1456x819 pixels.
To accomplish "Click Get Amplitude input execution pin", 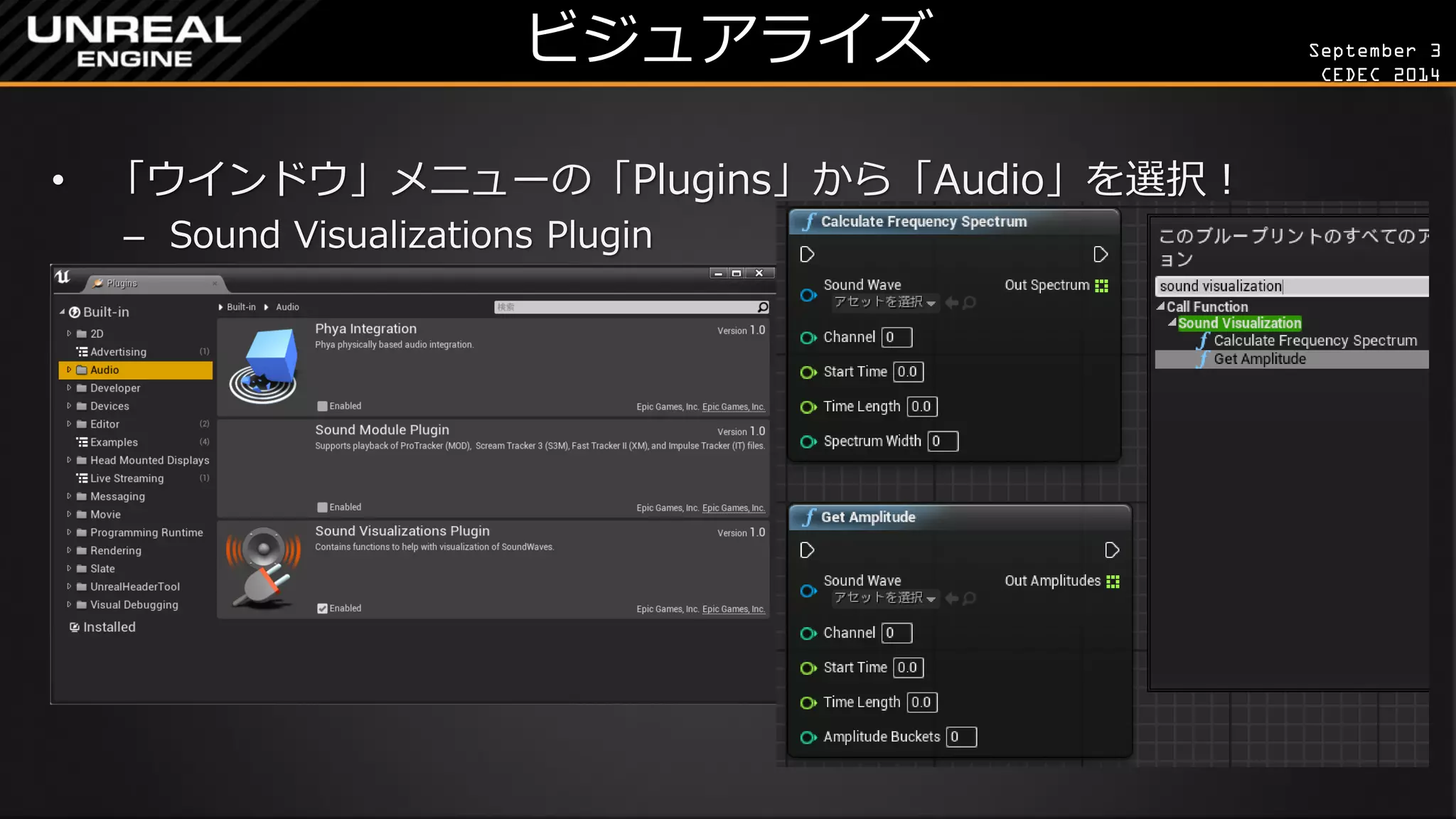I will [x=807, y=550].
